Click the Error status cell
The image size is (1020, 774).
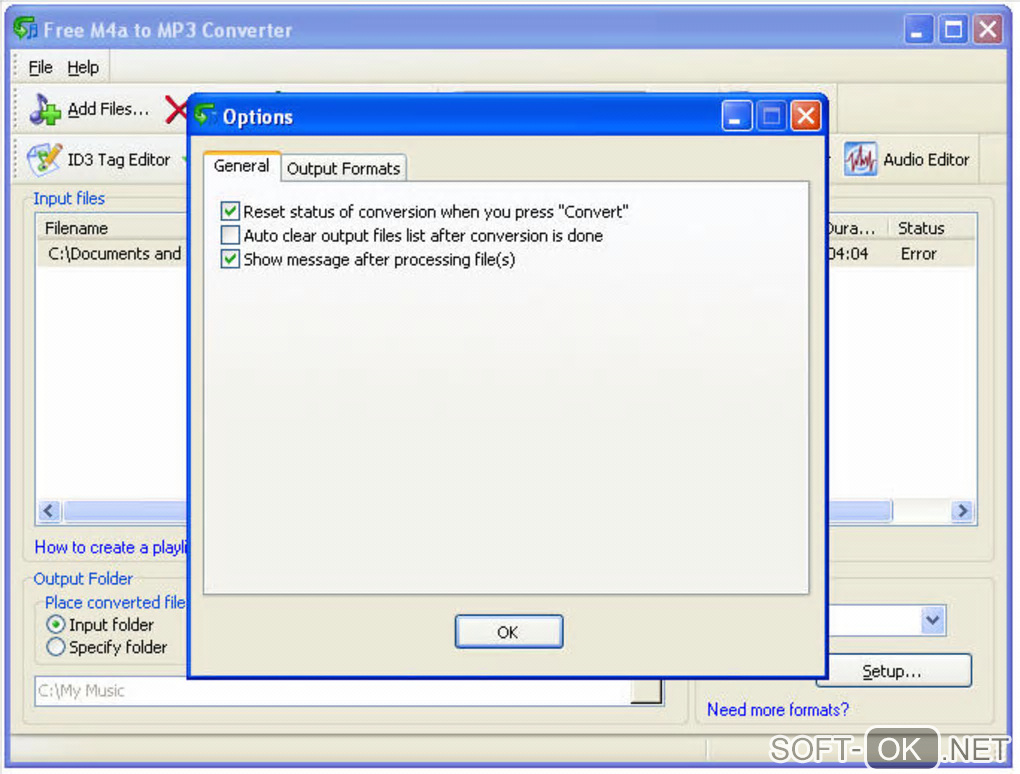919,254
